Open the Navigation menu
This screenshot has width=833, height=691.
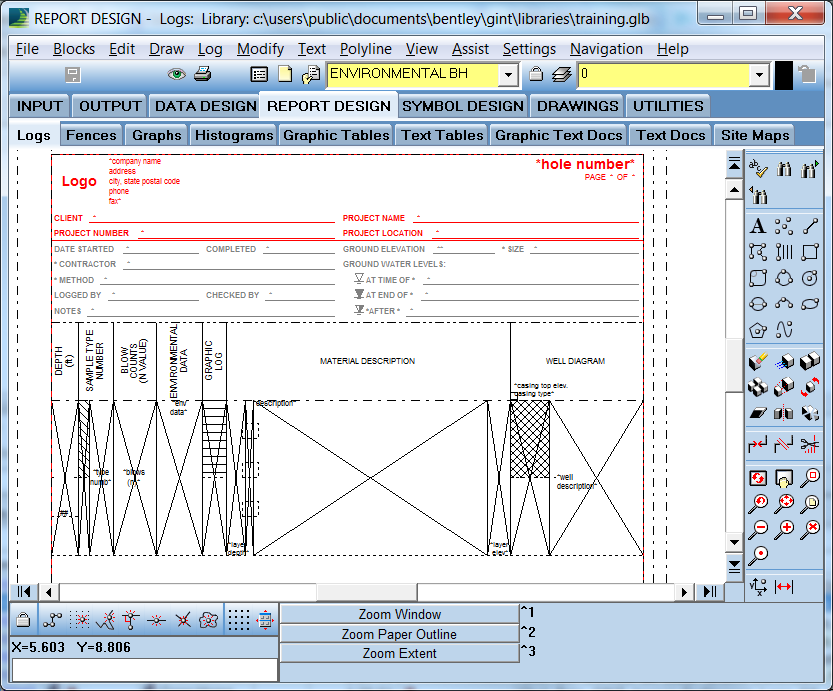point(606,49)
